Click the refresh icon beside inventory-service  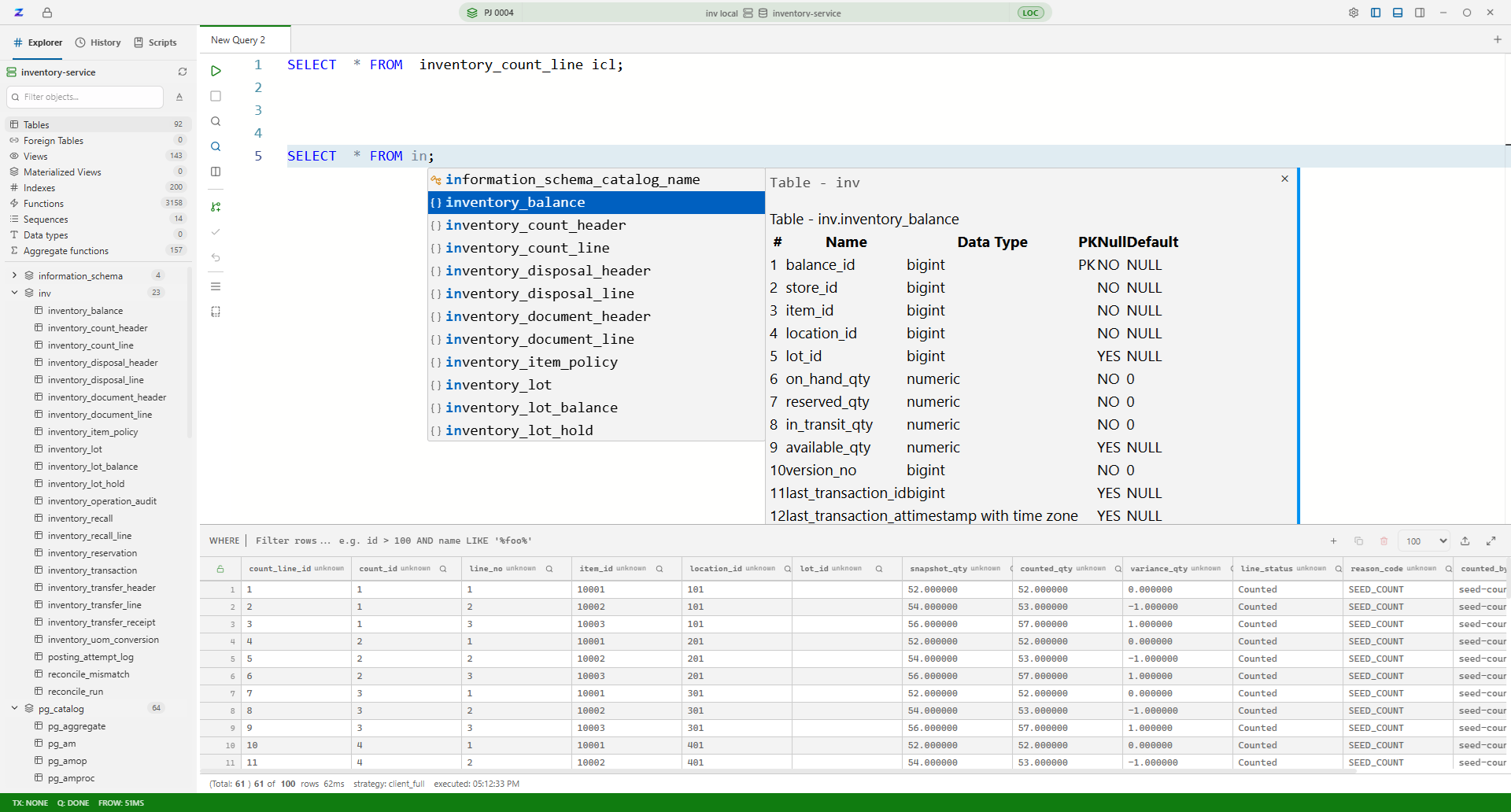click(183, 72)
